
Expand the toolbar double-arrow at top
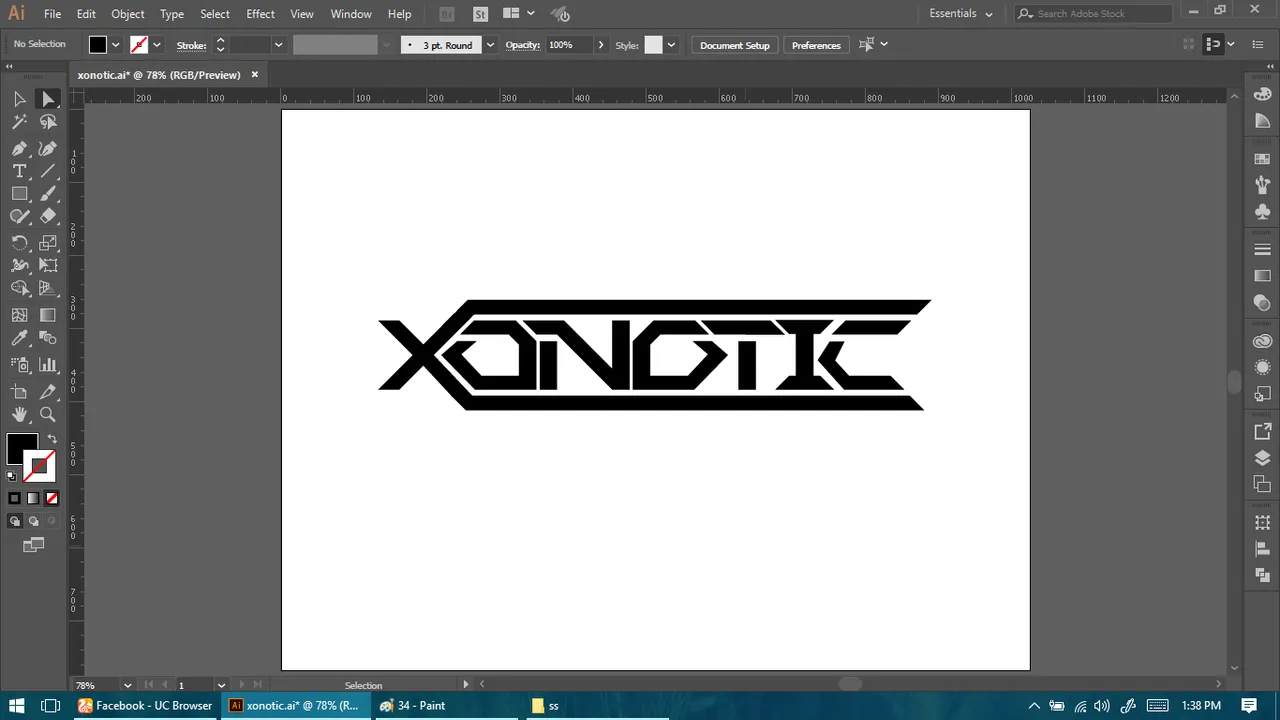point(10,67)
